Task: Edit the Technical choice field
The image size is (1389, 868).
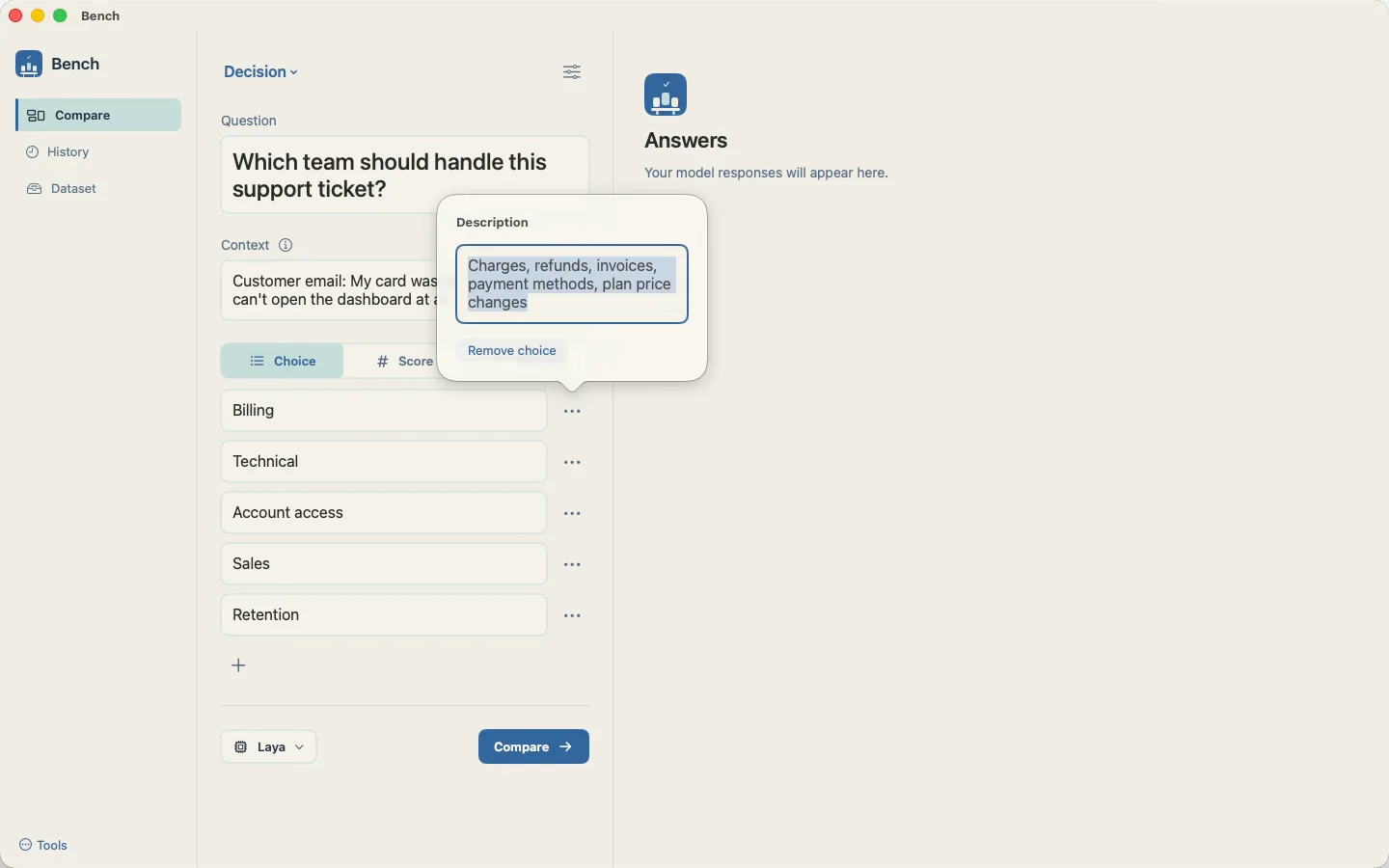Action: click(384, 462)
